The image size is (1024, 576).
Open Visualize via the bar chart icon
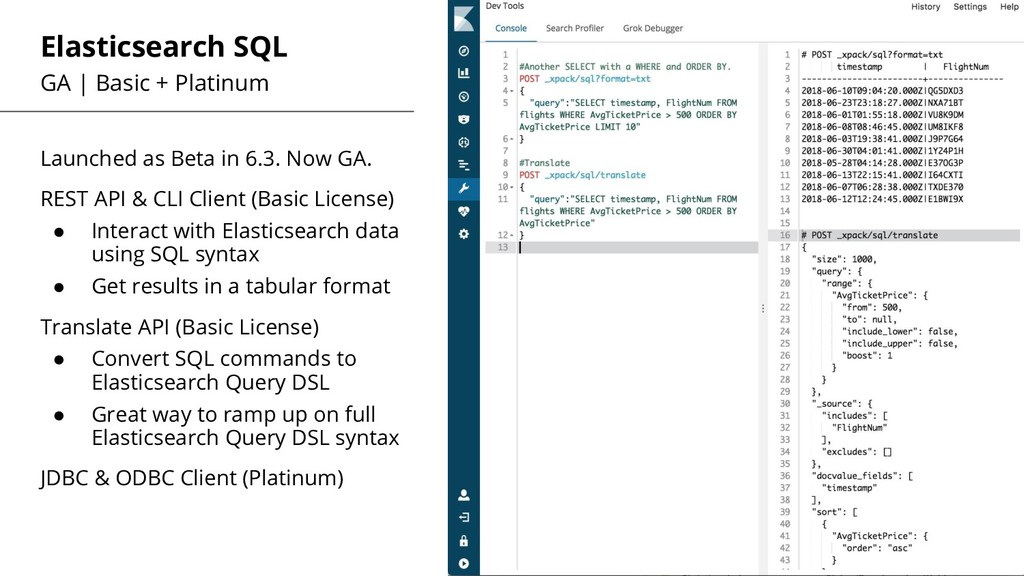coord(464,73)
